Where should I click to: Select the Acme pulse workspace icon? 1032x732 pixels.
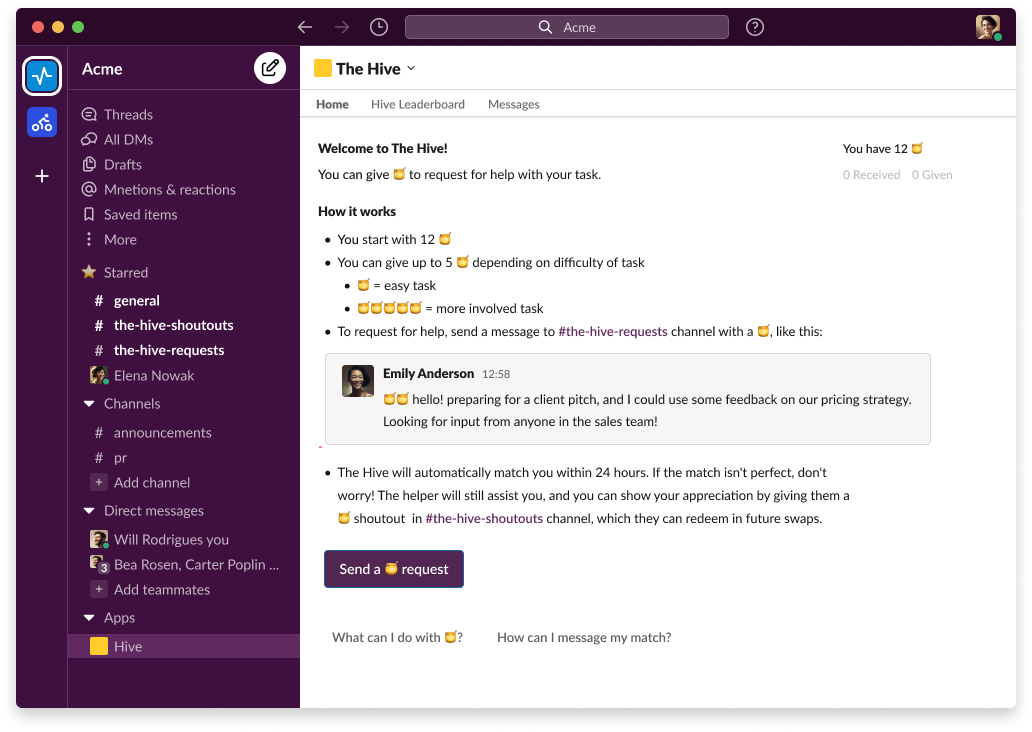pyautogui.click(x=42, y=75)
